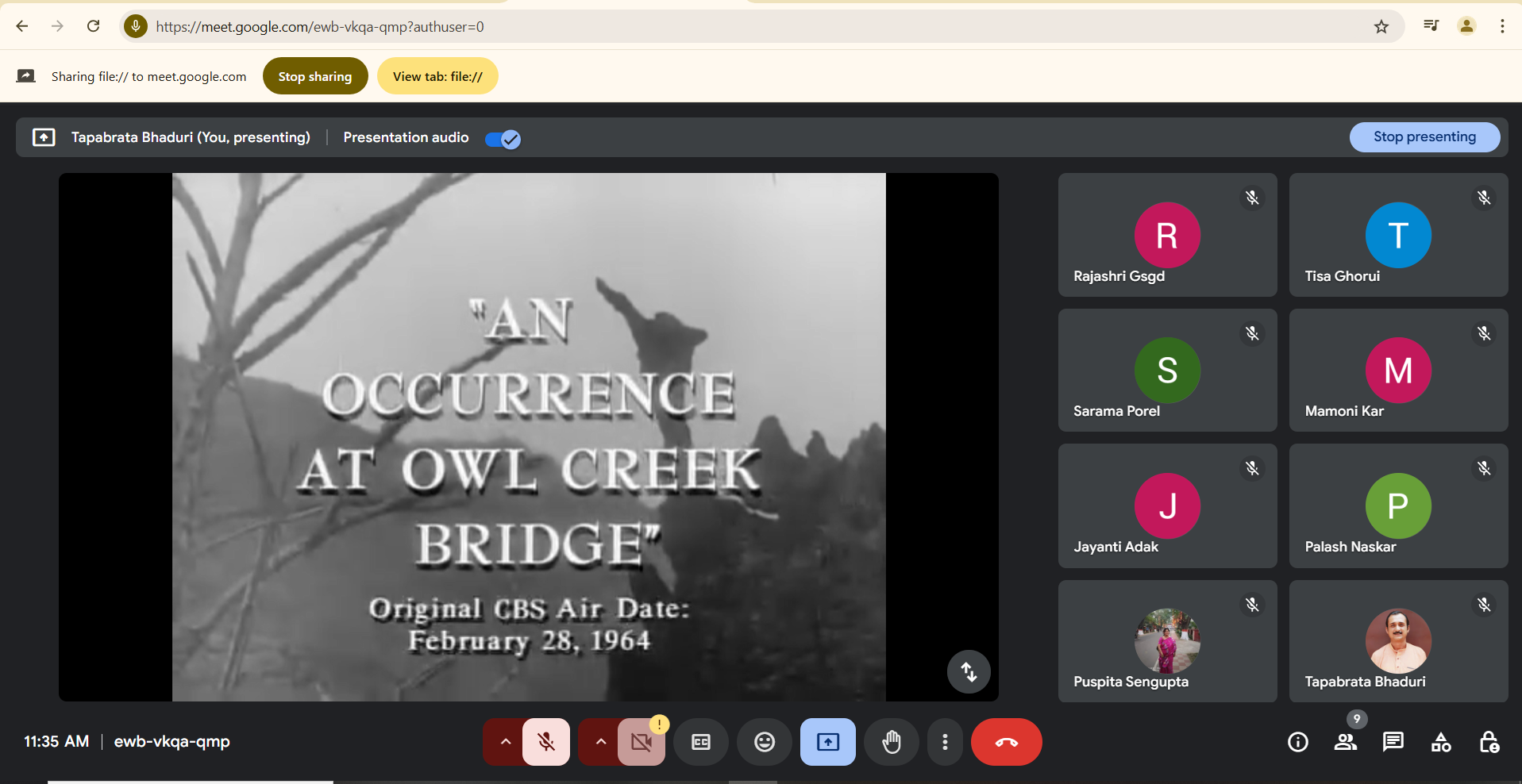Click camera warning badge
1522x784 pixels.
pyautogui.click(x=659, y=724)
